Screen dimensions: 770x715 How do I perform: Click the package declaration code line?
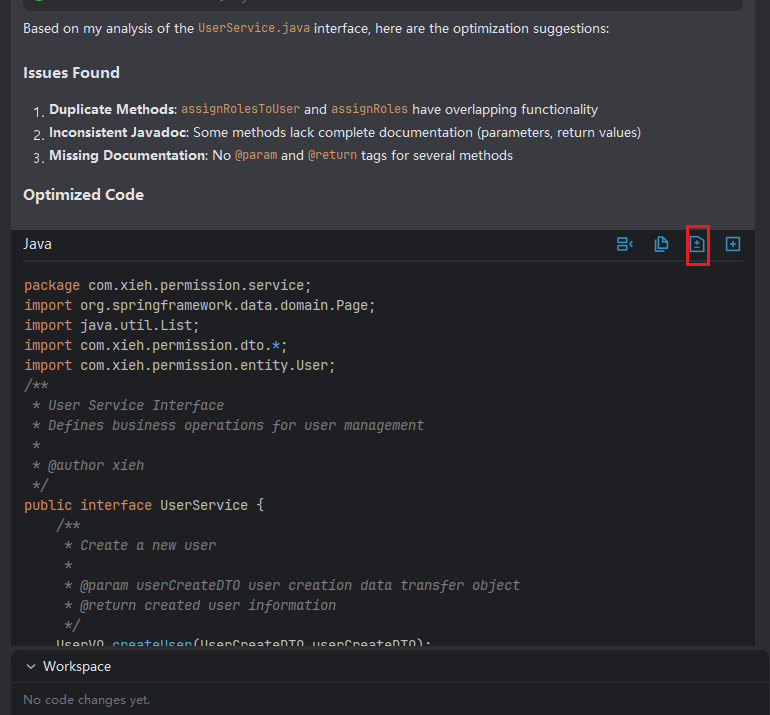coord(168,285)
